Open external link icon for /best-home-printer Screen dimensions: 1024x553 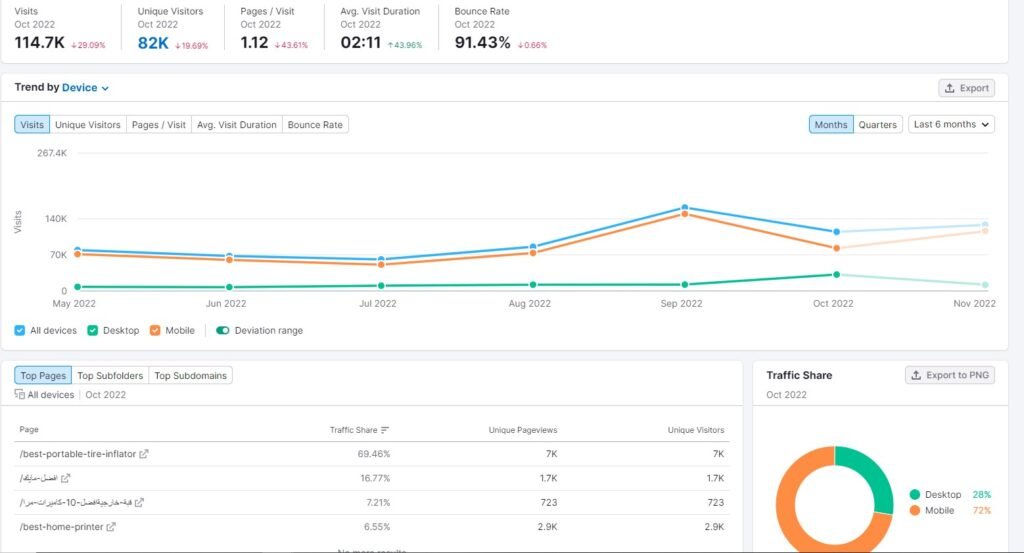[x=111, y=527]
